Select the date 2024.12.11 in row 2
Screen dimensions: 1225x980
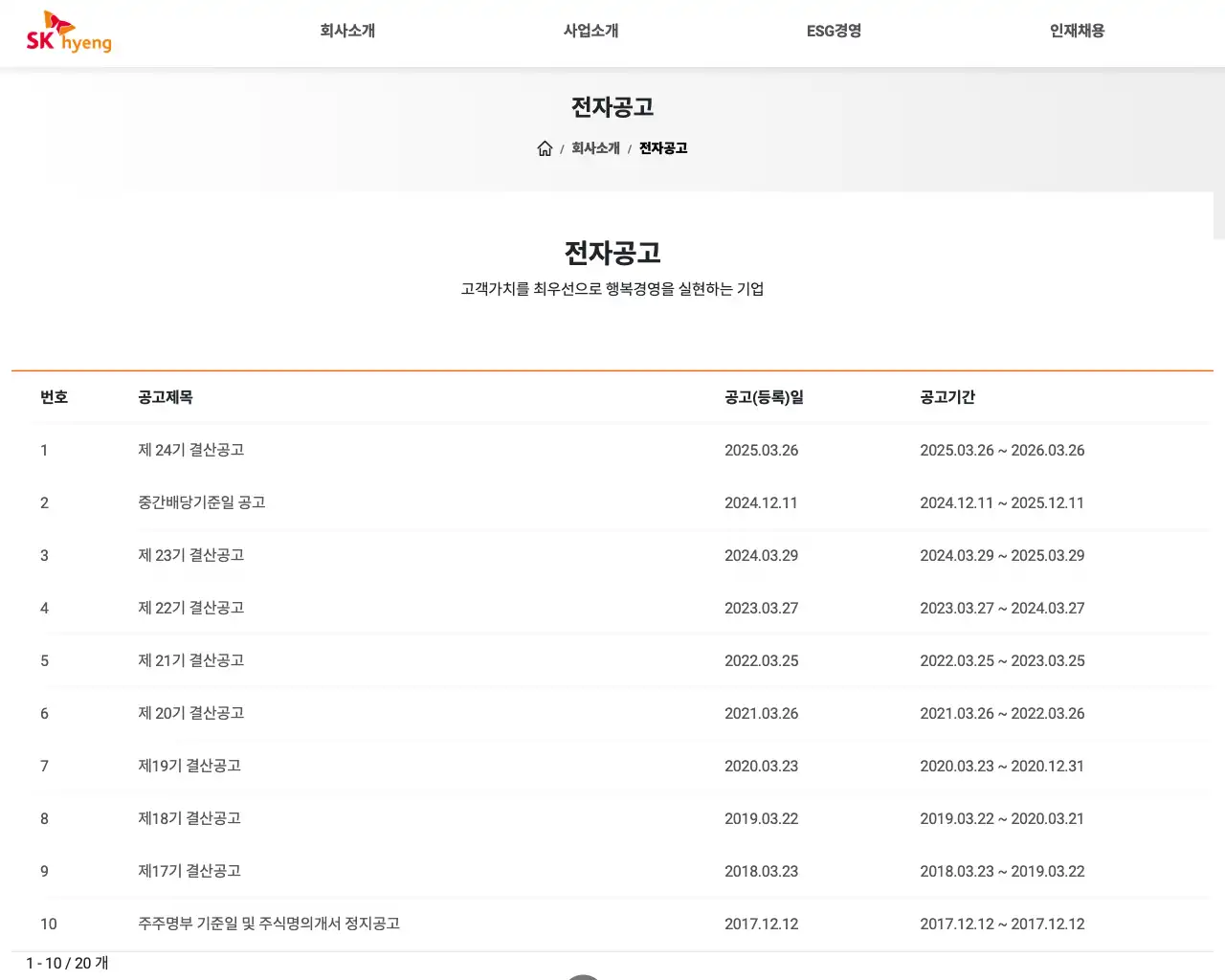[761, 502]
